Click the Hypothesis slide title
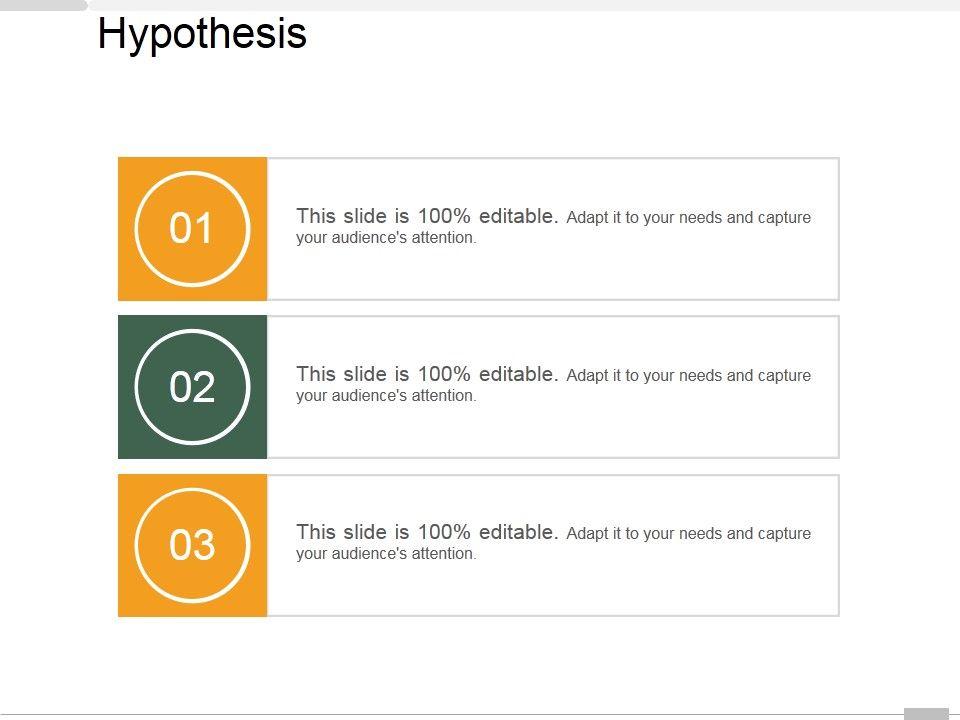The image size is (960, 720). click(x=202, y=35)
